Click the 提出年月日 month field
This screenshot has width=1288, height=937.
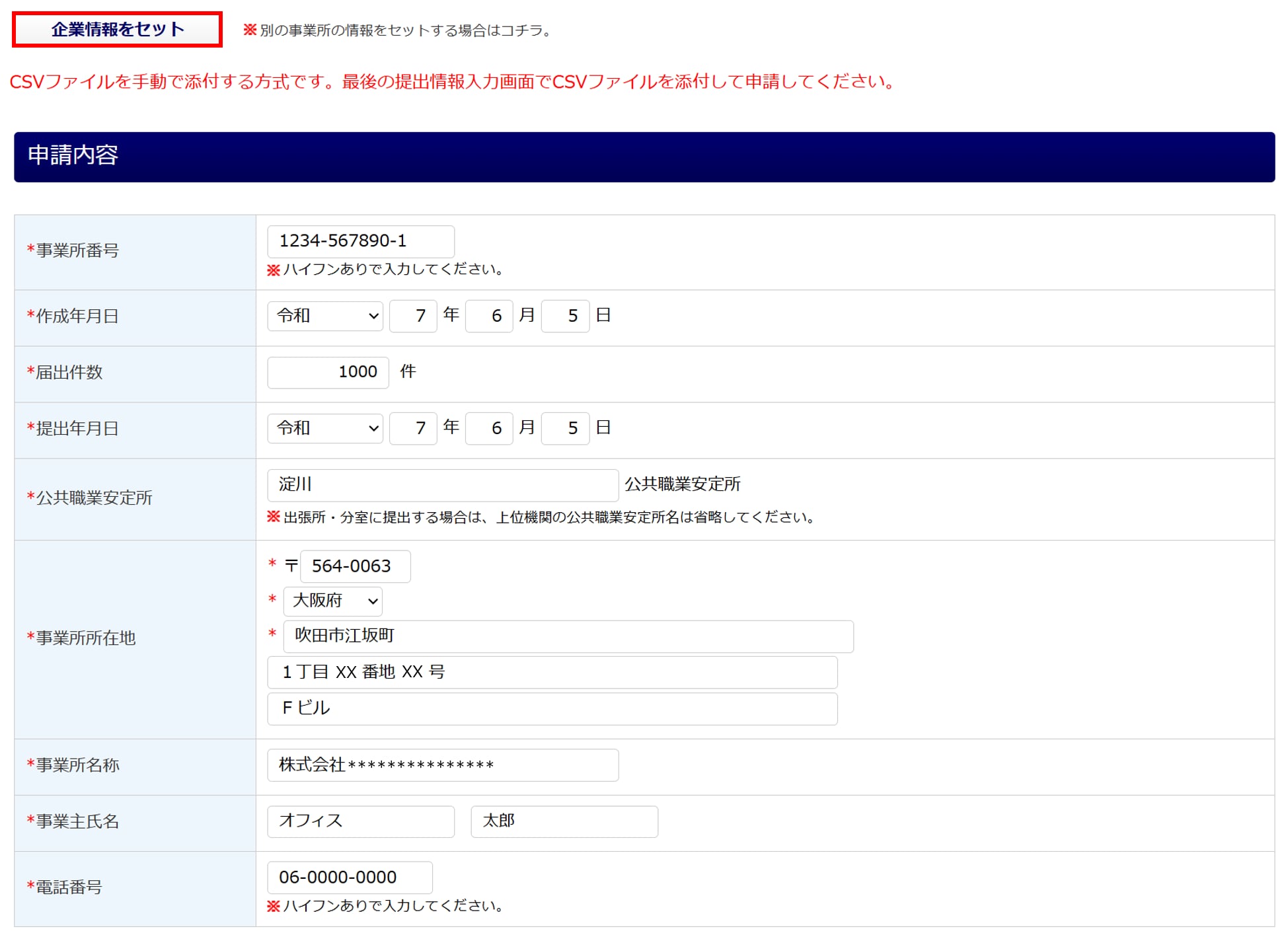point(489,428)
